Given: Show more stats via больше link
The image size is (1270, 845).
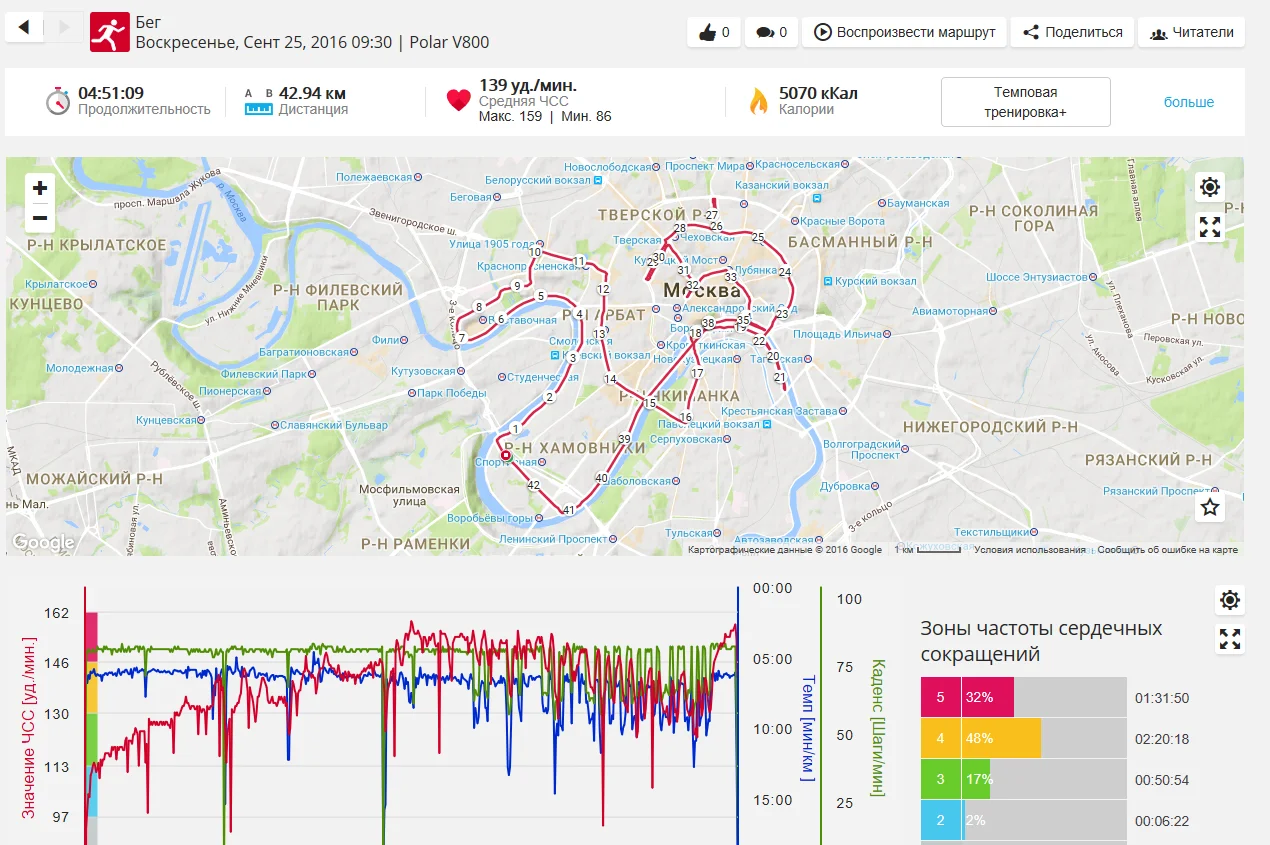Looking at the screenshot, I should click(x=1189, y=102).
